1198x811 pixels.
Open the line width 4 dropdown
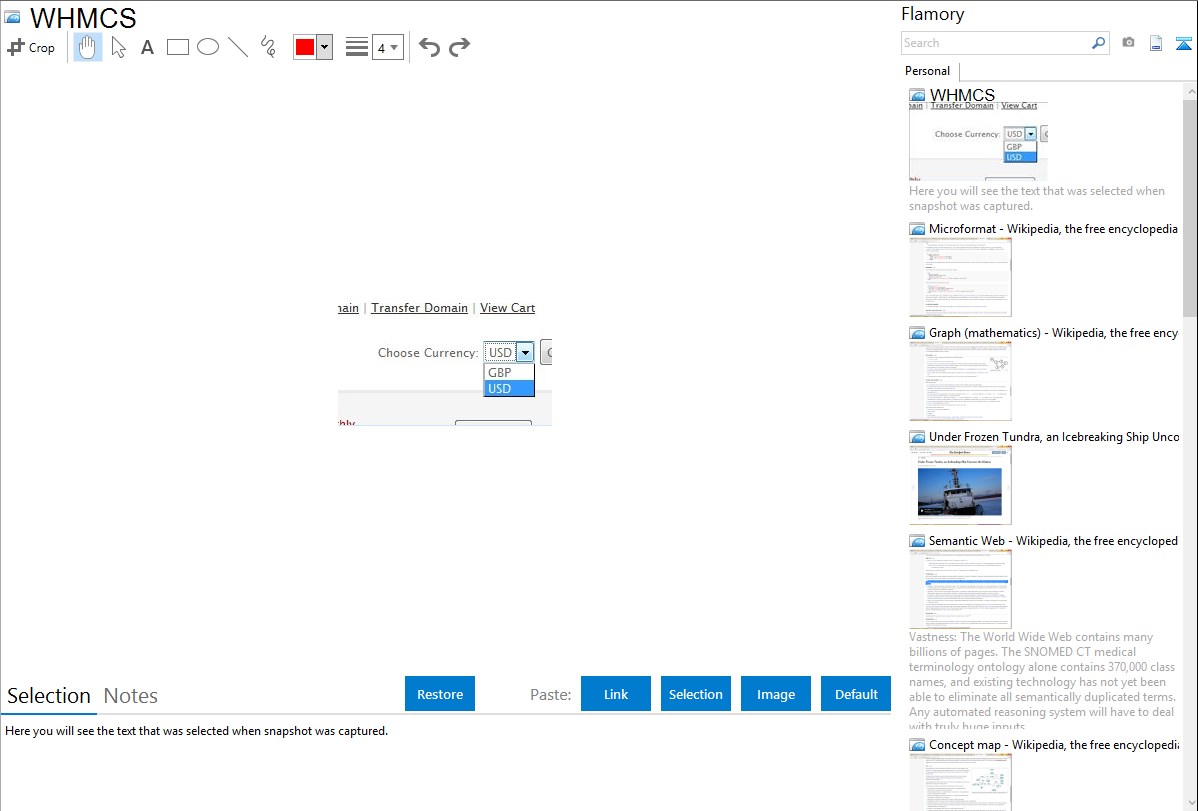click(x=387, y=47)
